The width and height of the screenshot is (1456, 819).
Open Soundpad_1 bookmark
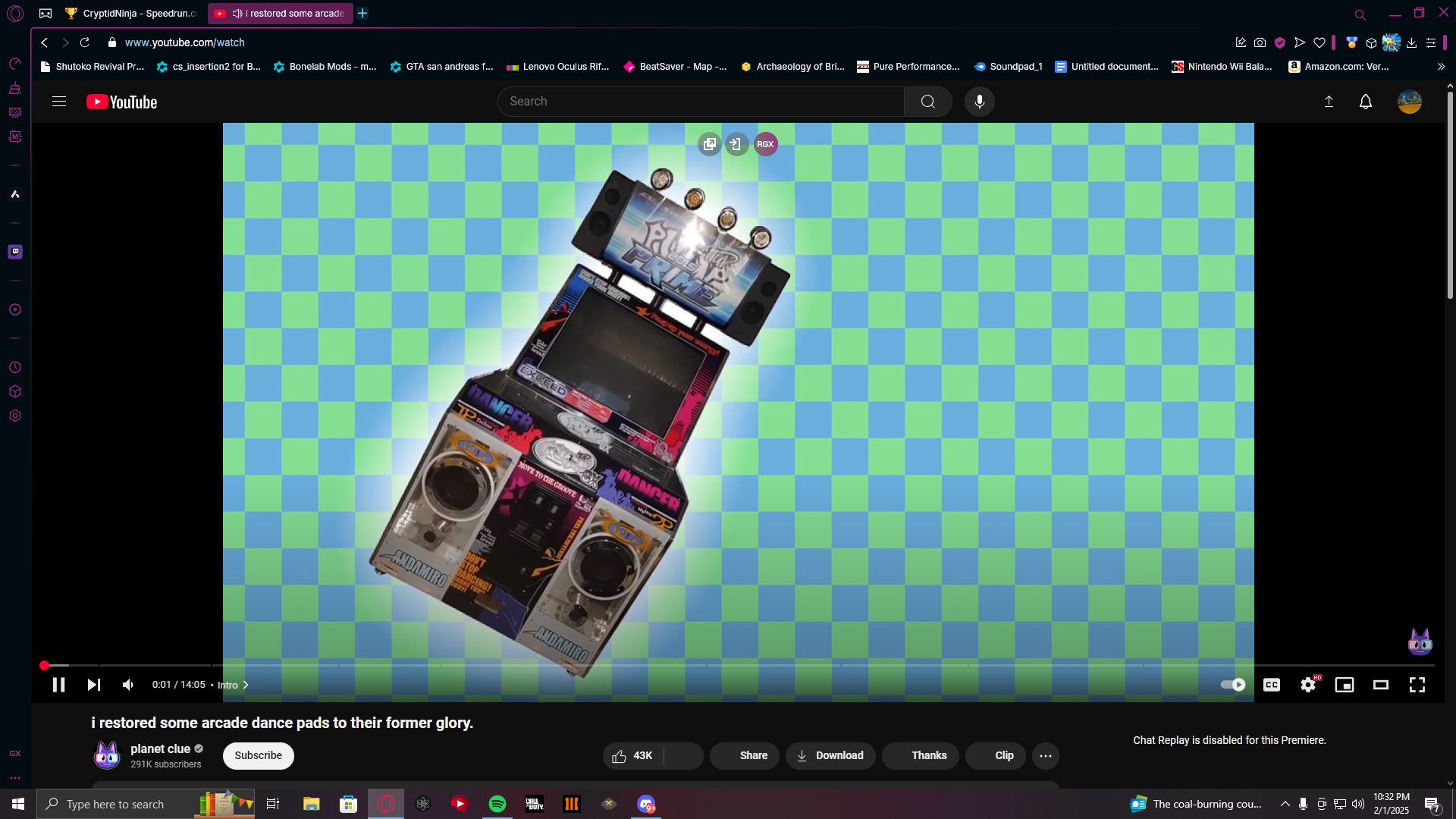[1009, 67]
